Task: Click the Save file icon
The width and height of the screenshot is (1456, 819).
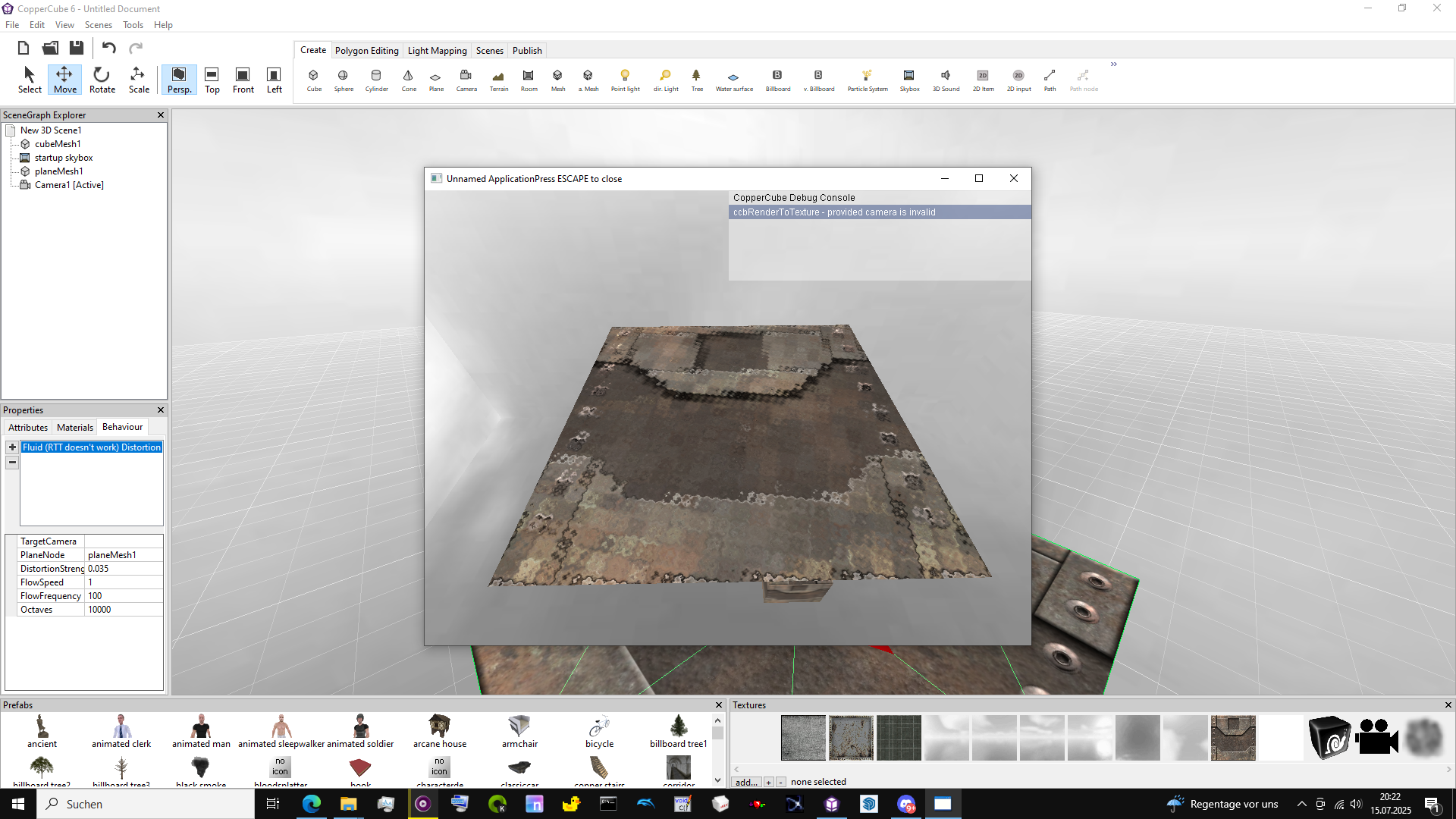Action: coord(77,48)
